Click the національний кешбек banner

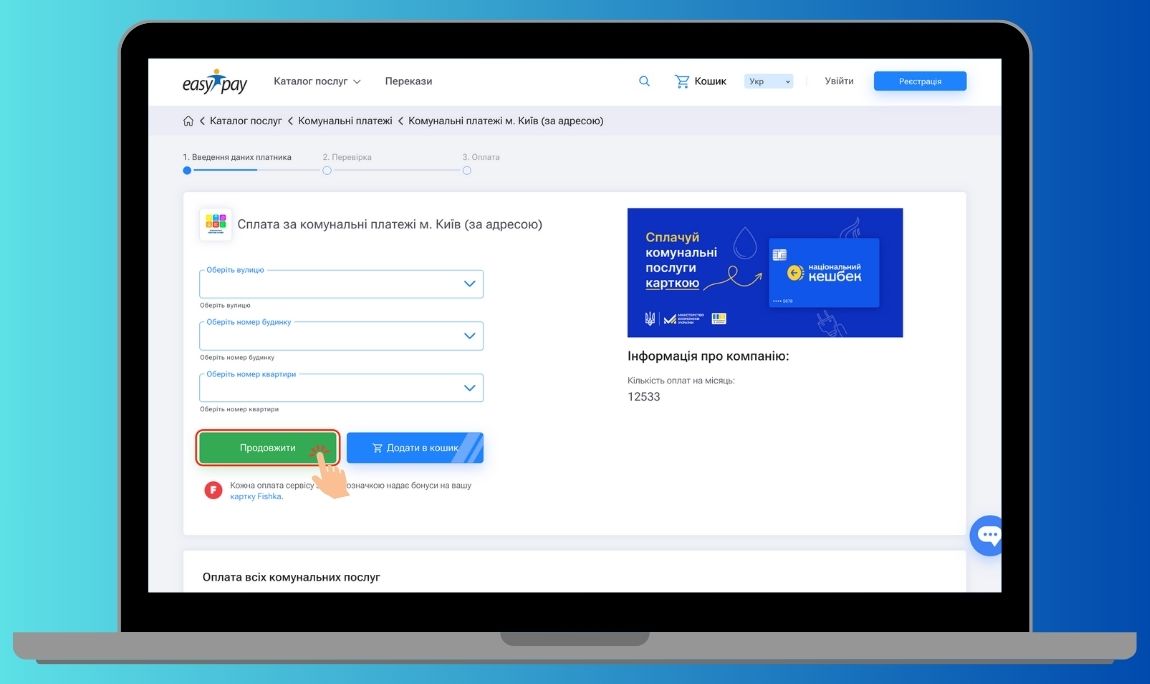coord(764,272)
